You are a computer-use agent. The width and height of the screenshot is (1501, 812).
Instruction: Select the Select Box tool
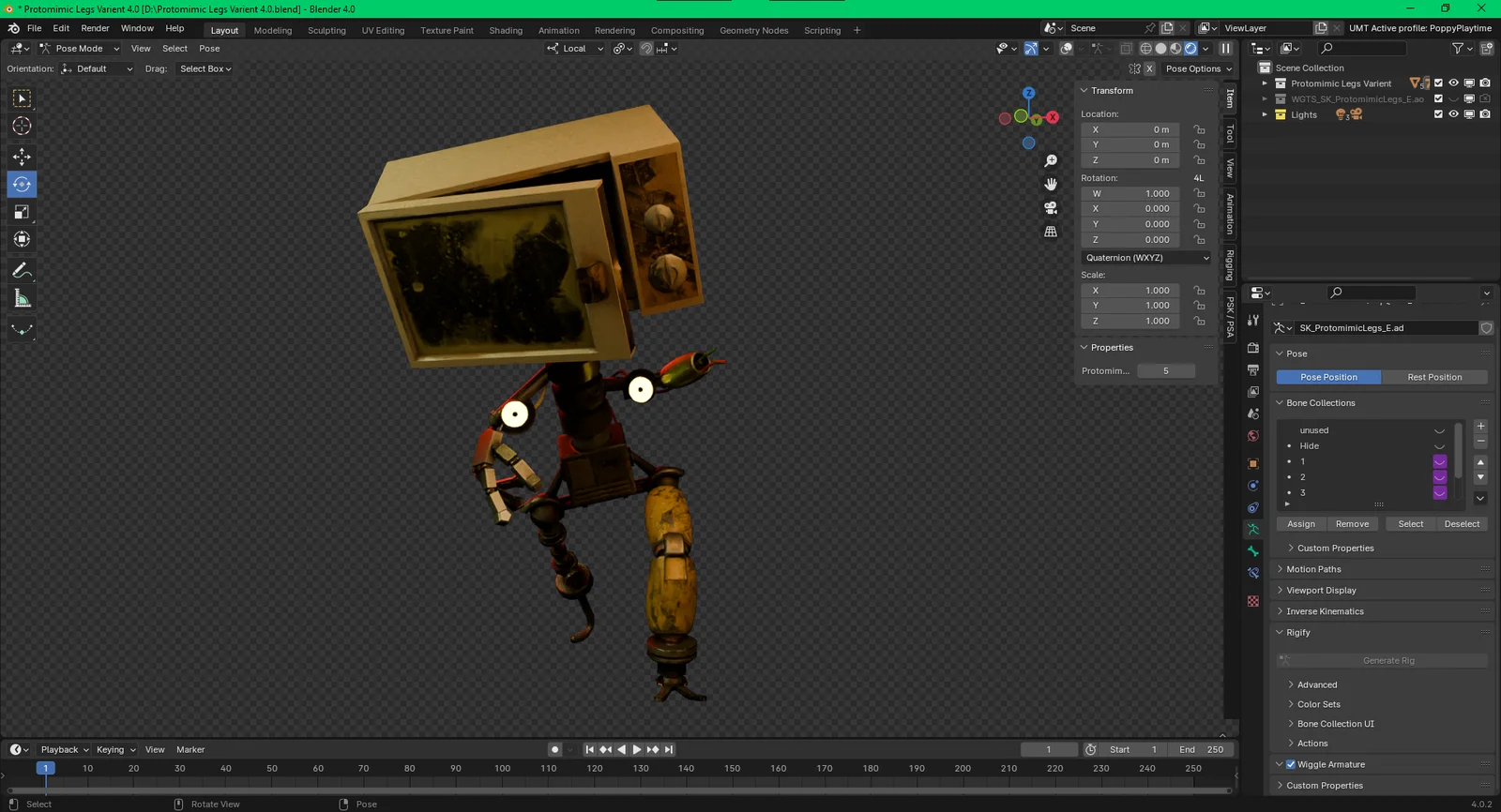point(22,98)
